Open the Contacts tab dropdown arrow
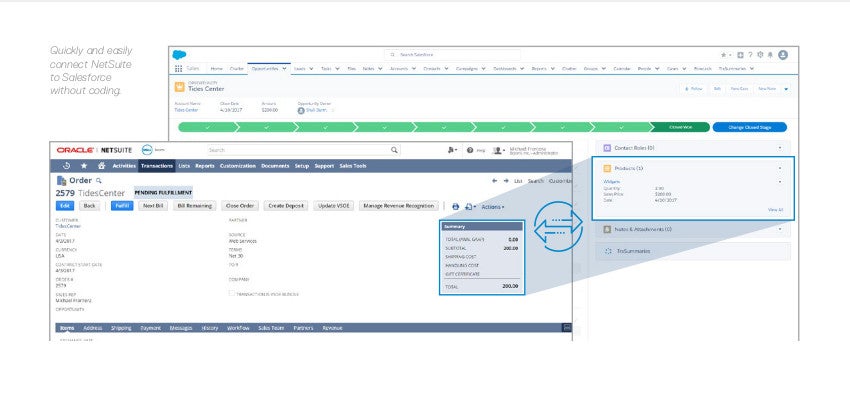This screenshot has width=850, height=400. click(x=446, y=69)
